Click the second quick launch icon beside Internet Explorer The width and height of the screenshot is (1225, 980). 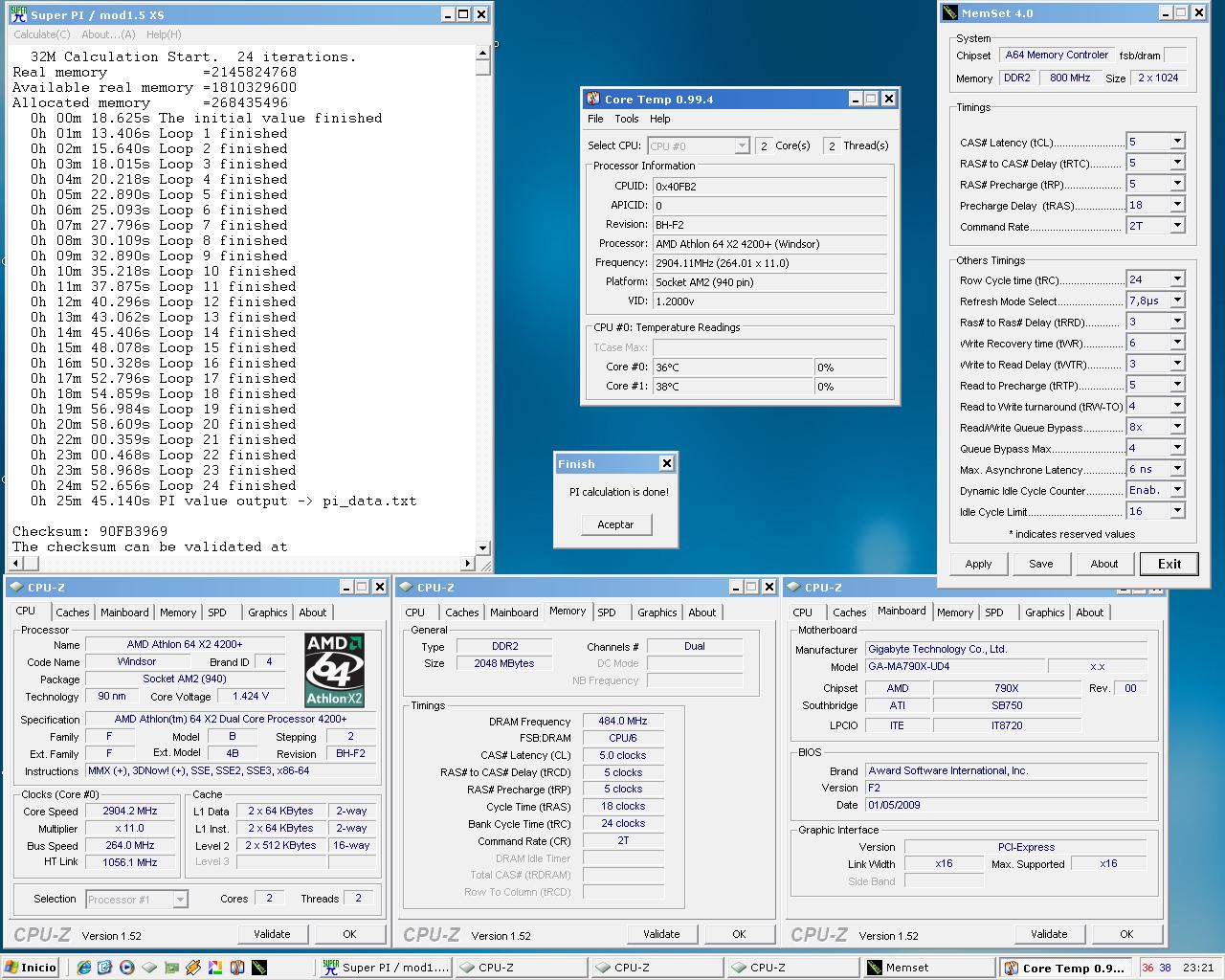tap(104, 968)
